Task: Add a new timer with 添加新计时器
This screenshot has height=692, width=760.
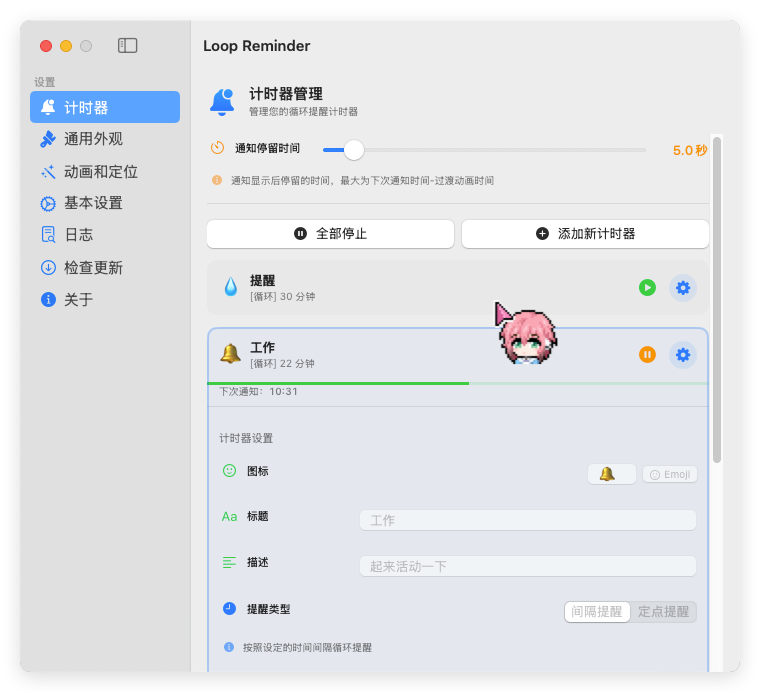Action: tap(585, 234)
